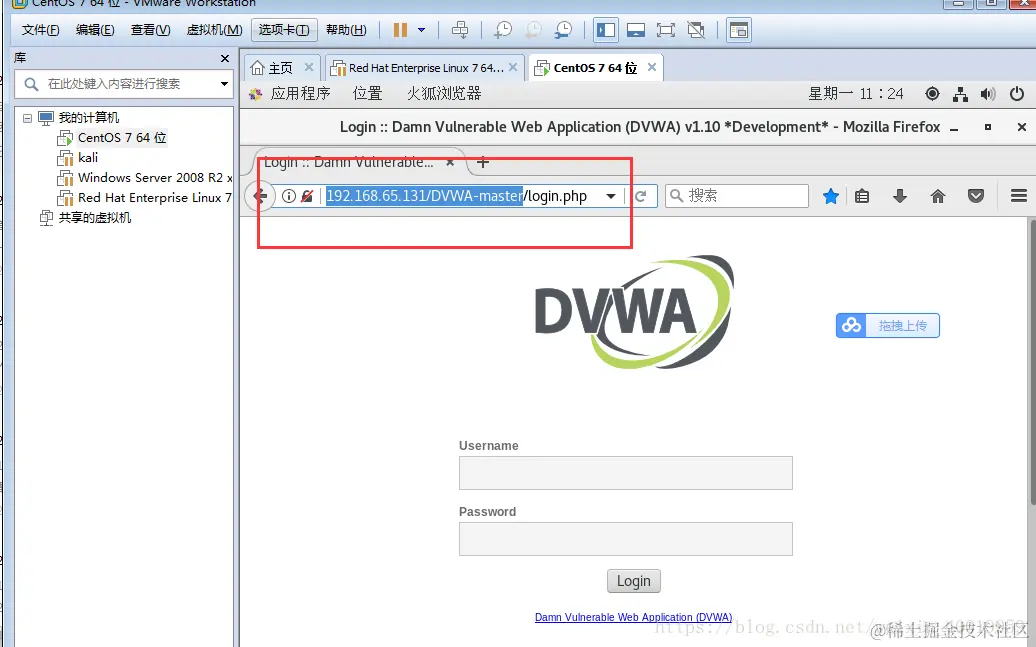Click the console view icon in VMware toolbar
1036x647 pixels.
click(x=739, y=30)
